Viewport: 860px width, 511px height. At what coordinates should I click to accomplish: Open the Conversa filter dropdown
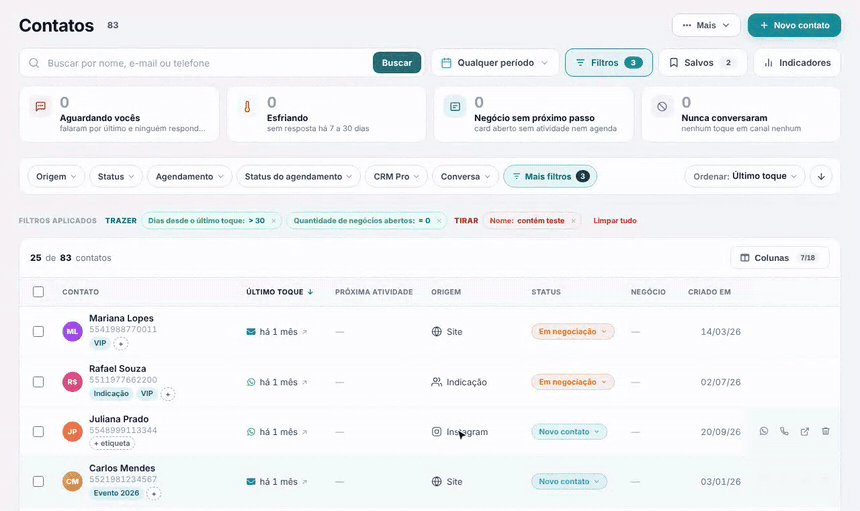(x=465, y=177)
